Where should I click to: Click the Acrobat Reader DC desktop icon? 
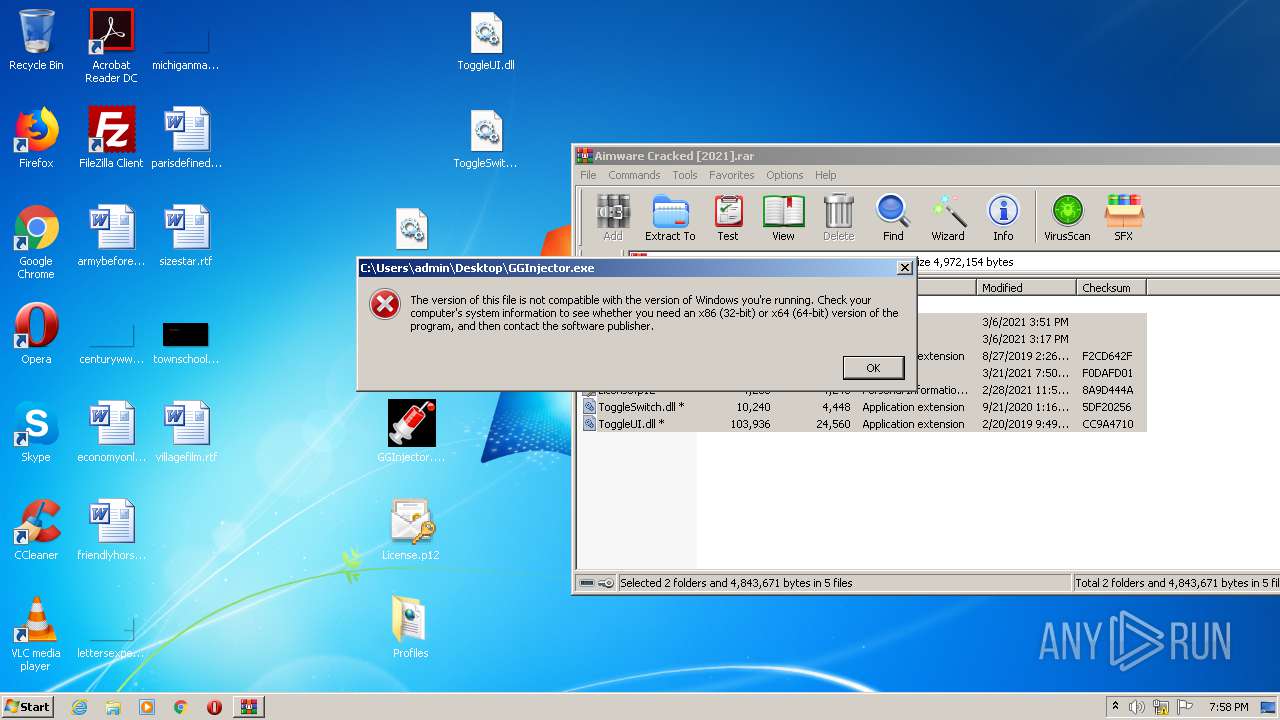coord(111,46)
